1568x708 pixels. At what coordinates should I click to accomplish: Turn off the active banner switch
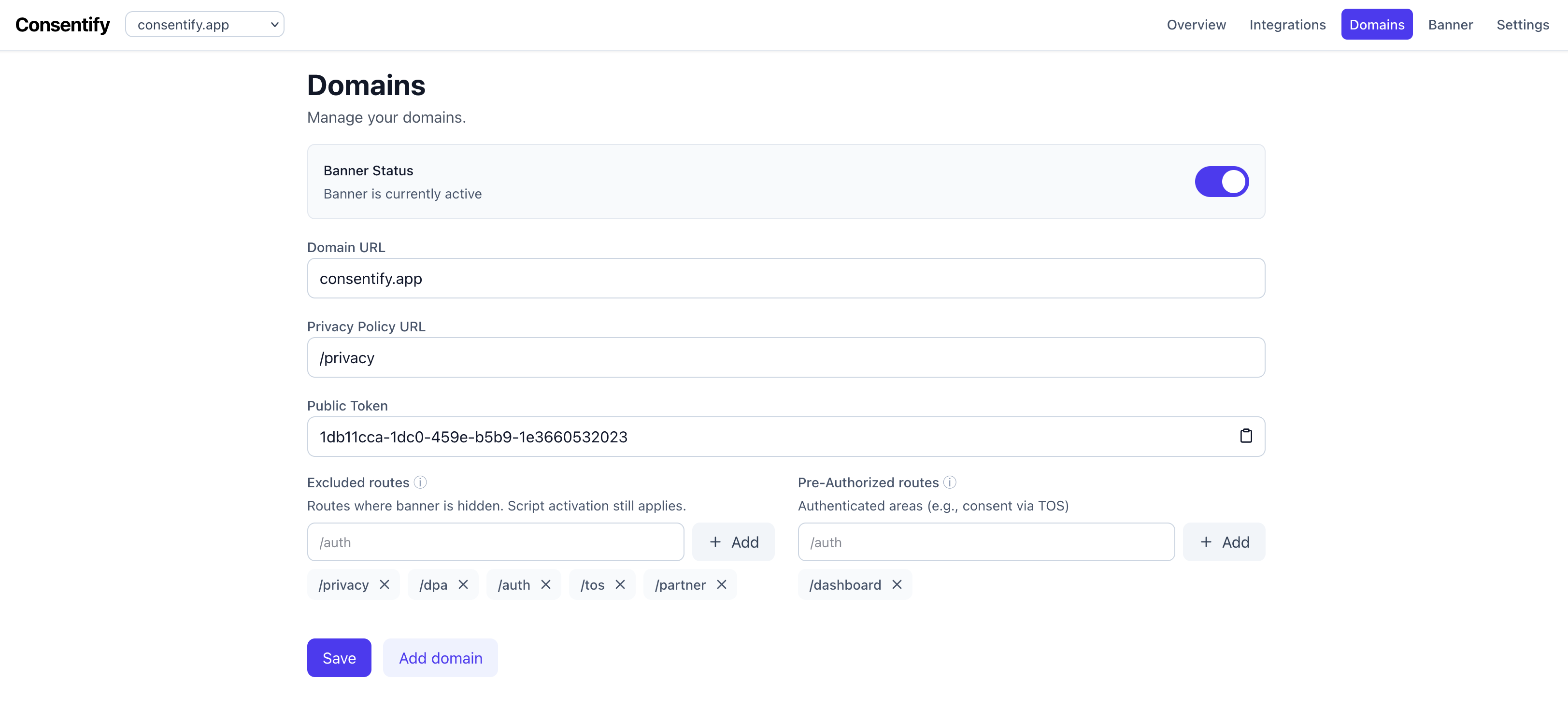pyautogui.click(x=1222, y=182)
